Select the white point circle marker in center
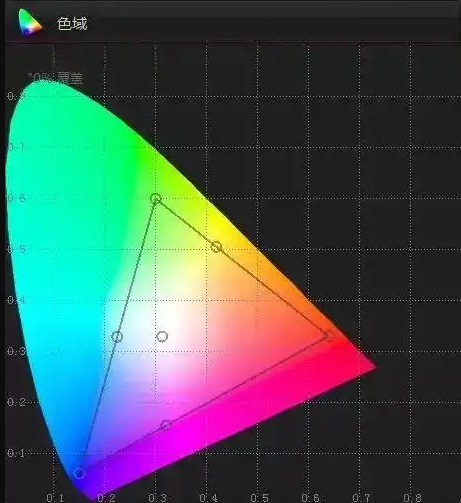Screen dimensions: 461x503 click(162, 337)
